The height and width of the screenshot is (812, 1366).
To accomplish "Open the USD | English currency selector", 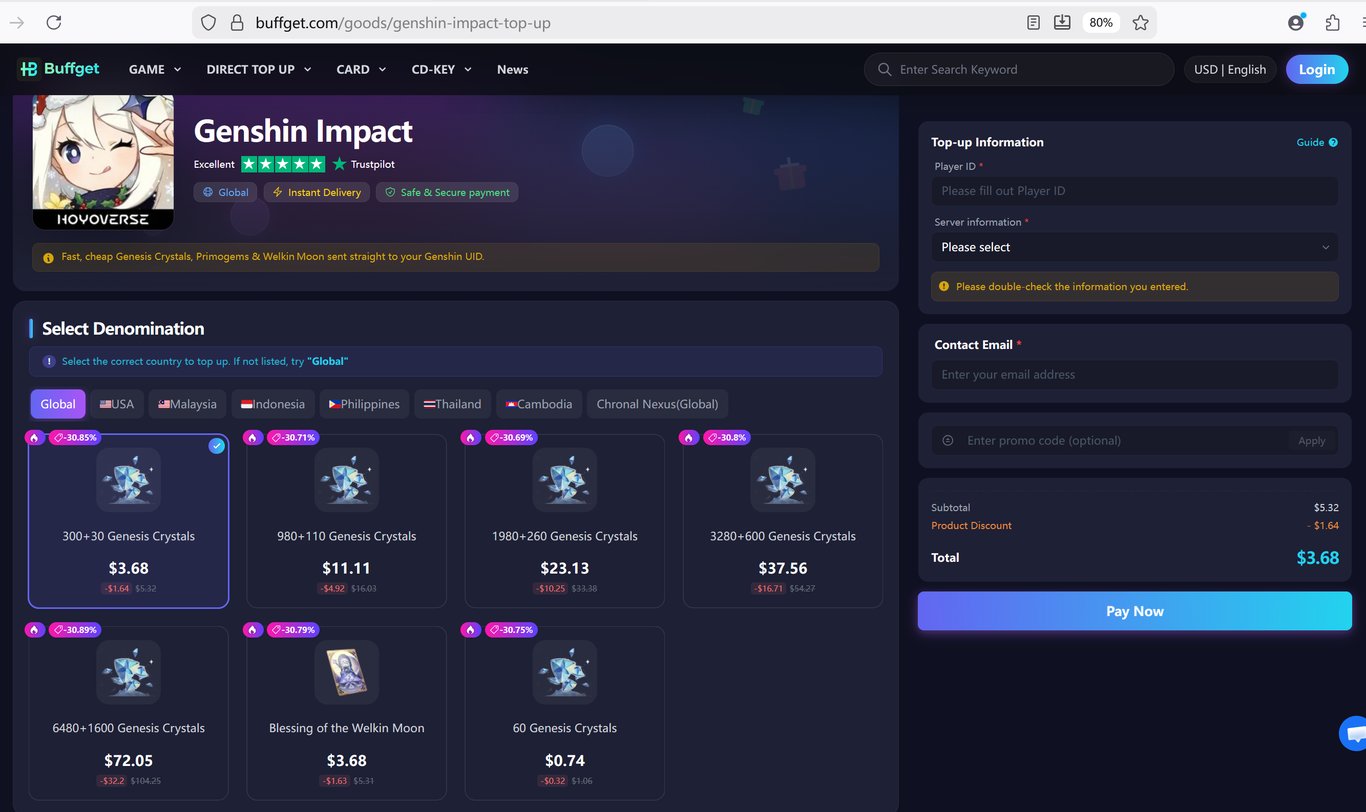I will tap(1230, 69).
